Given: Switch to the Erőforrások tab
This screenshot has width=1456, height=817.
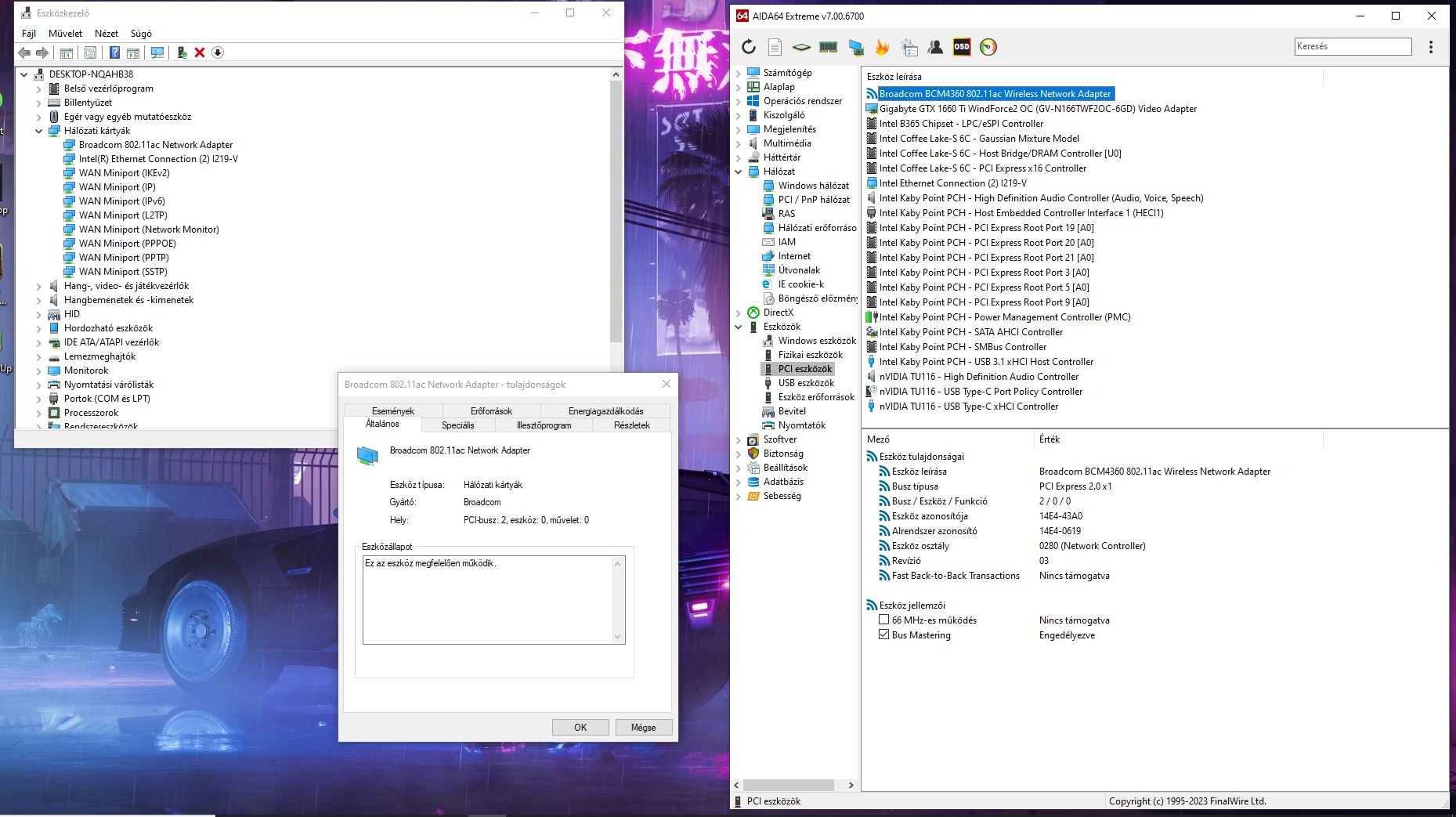Looking at the screenshot, I should 491,411.
